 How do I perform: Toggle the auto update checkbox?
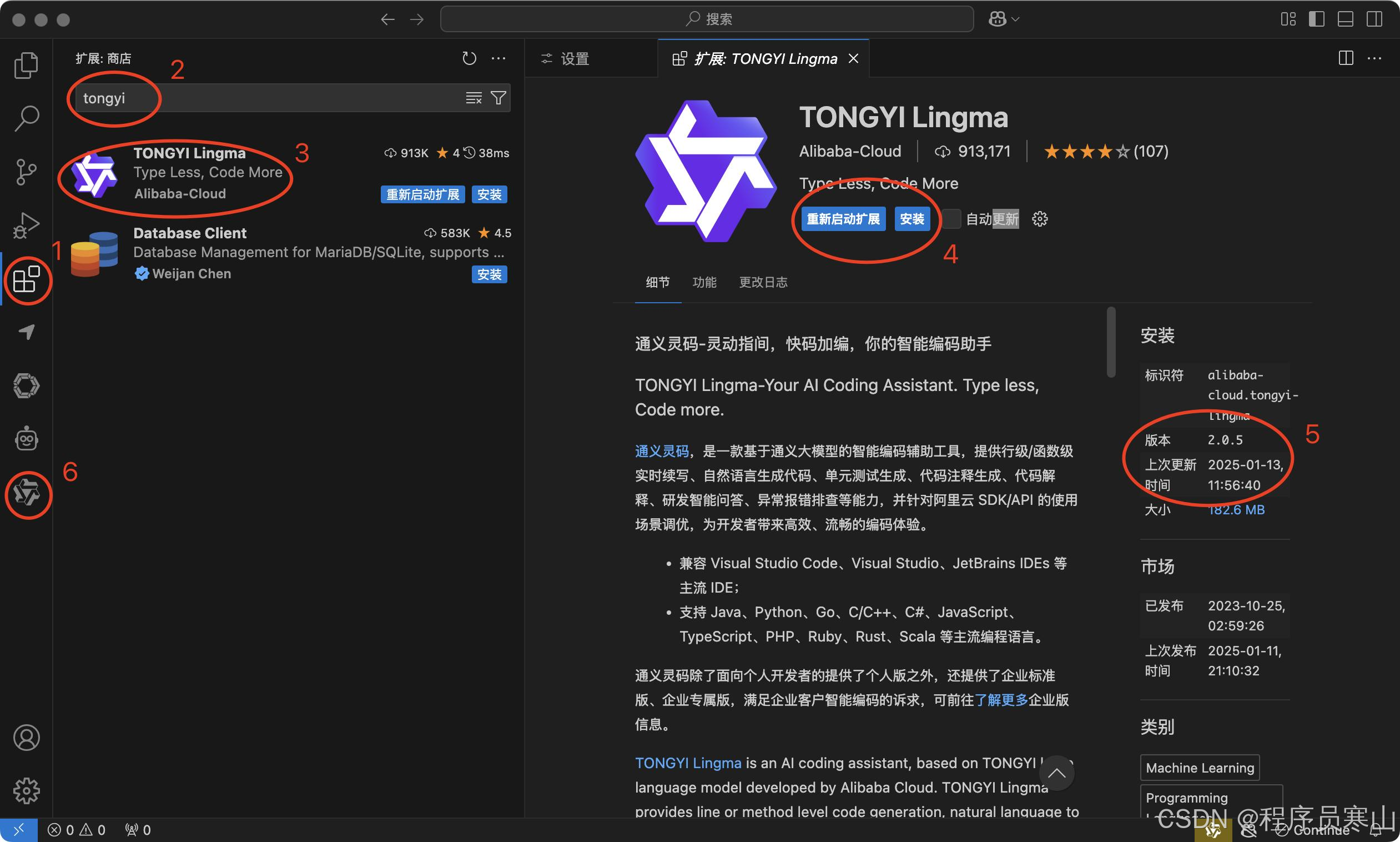tap(952, 219)
